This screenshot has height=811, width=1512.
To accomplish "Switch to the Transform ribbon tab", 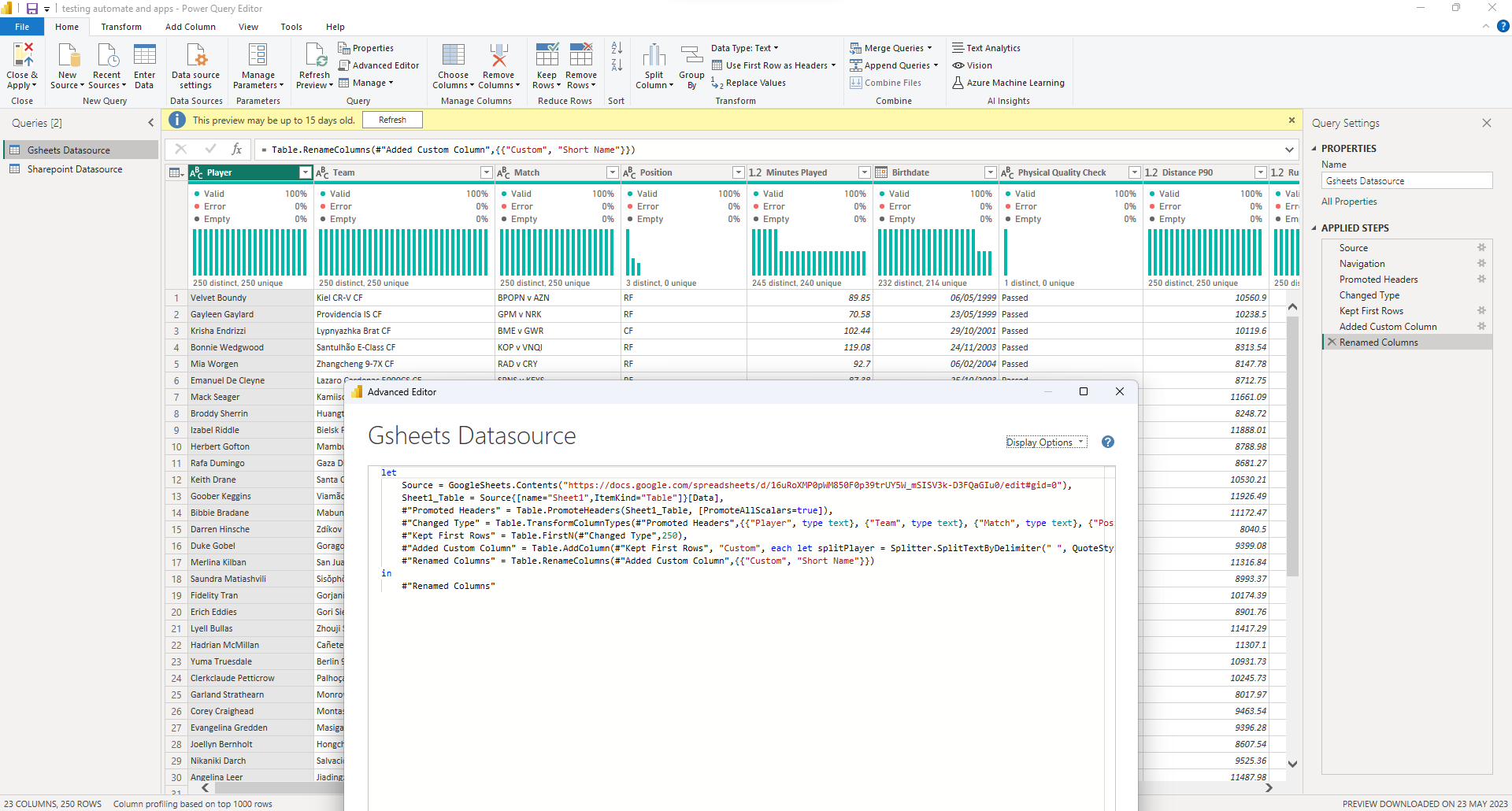I will click(x=121, y=27).
